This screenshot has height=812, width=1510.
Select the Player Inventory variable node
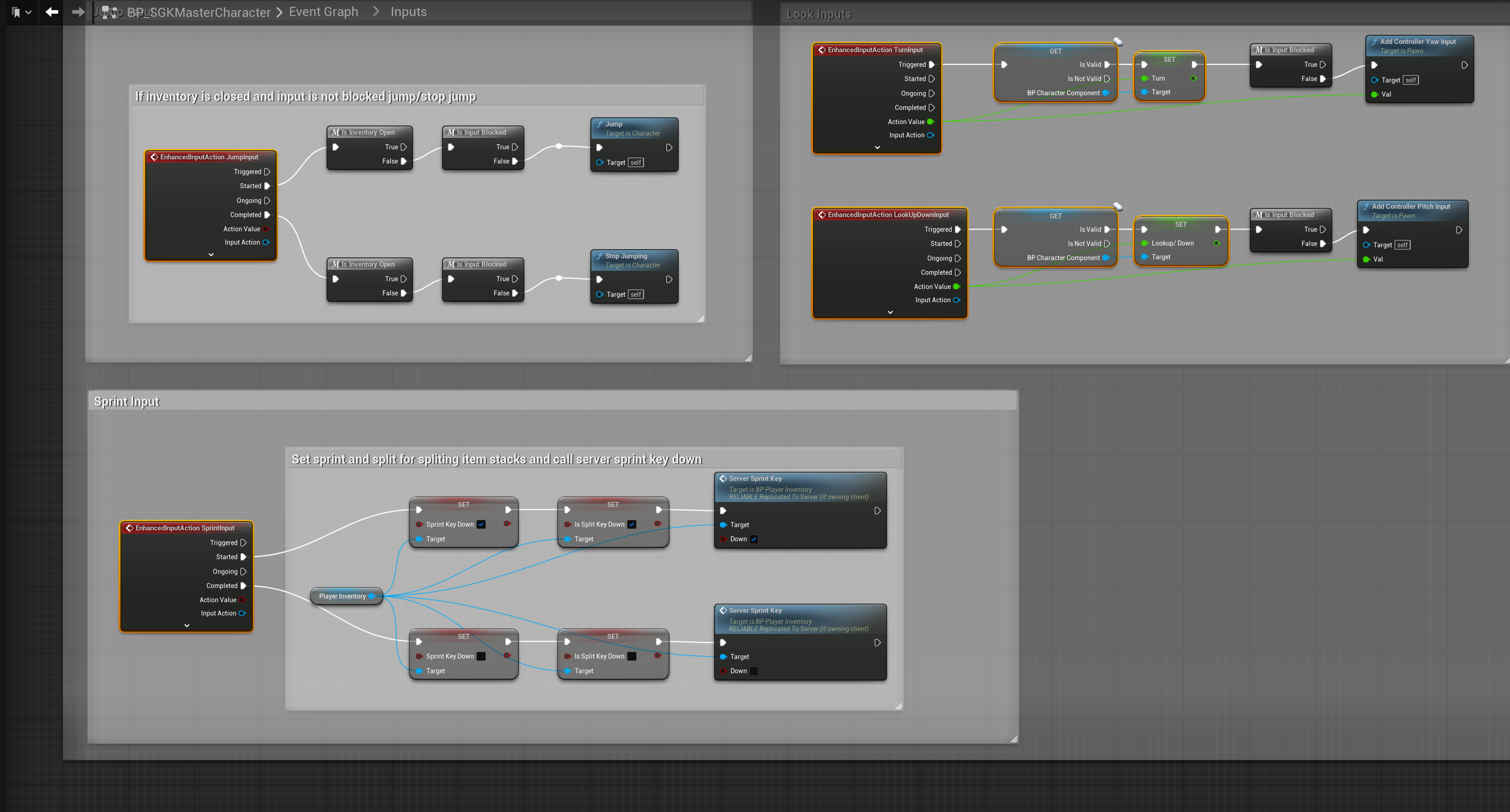point(342,596)
